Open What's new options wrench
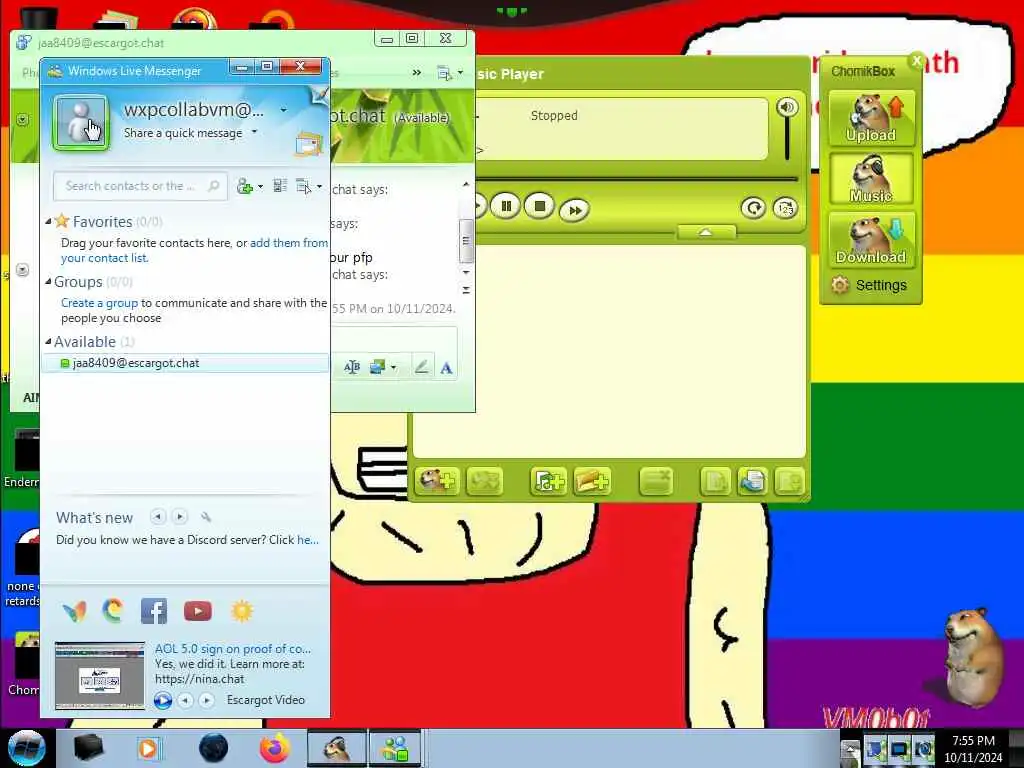This screenshot has height=768, width=1024. pyautogui.click(x=206, y=517)
